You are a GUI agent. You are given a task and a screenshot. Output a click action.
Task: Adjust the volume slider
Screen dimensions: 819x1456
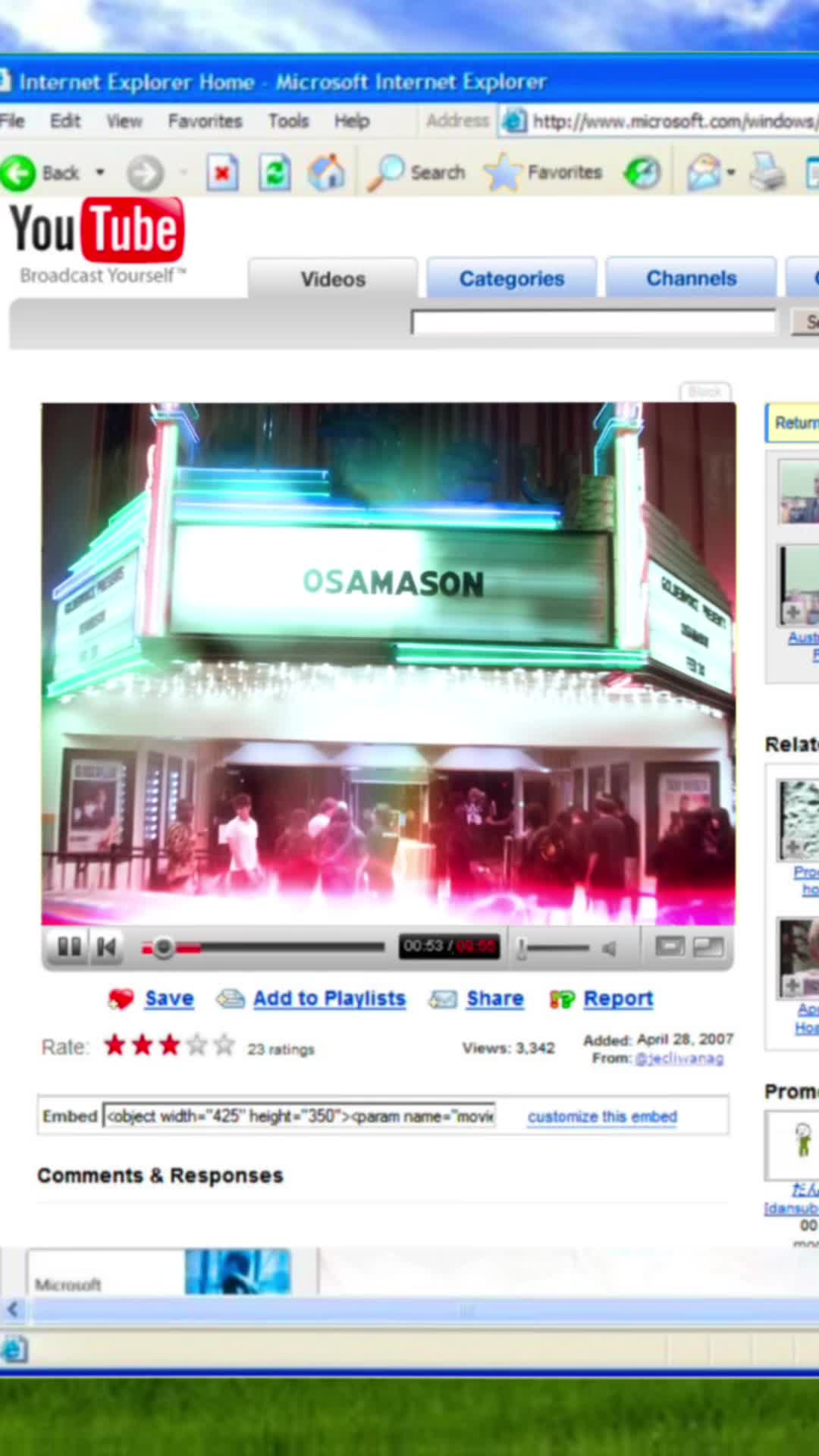(554, 948)
